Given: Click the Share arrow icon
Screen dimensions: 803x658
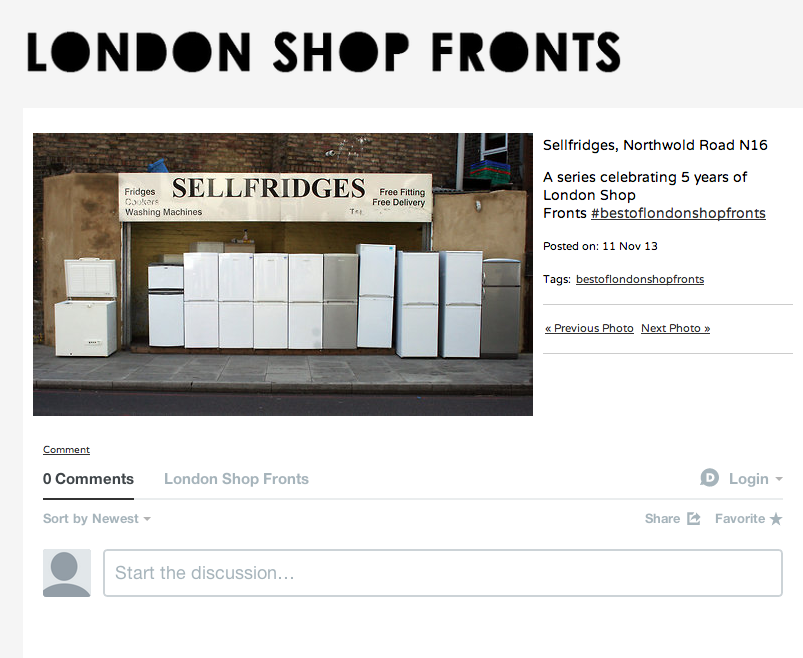Looking at the screenshot, I should click(x=693, y=519).
